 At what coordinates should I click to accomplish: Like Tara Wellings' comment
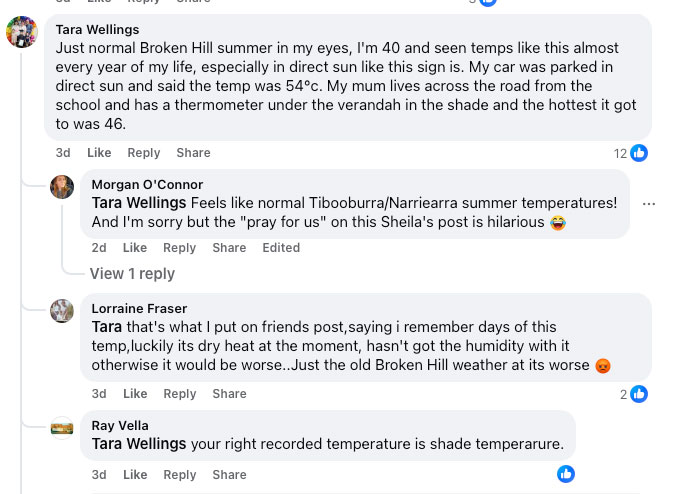tap(99, 153)
